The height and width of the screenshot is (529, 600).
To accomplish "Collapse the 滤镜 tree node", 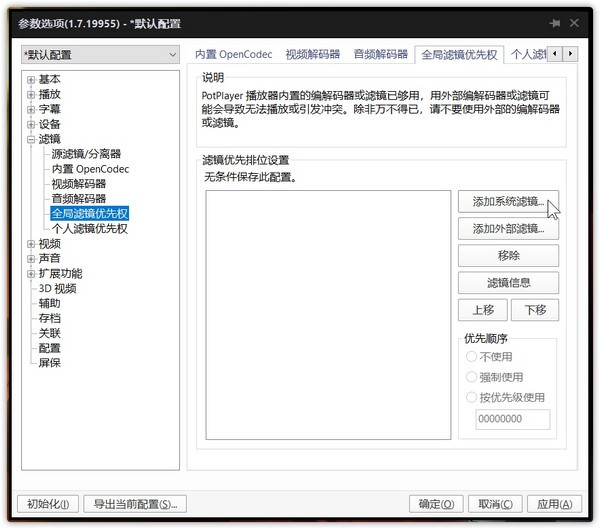I will (30, 139).
